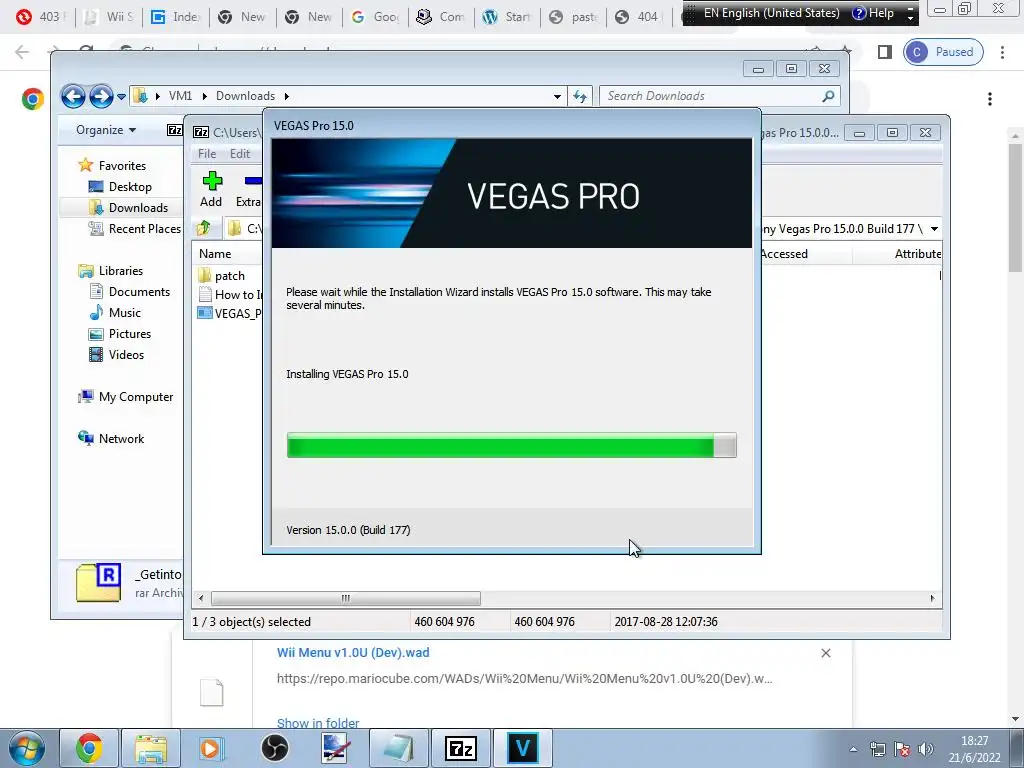Click the Accessed column header in 7-Zip
The width and height of the screenshot is (1024, 768).
pos(784,253)
